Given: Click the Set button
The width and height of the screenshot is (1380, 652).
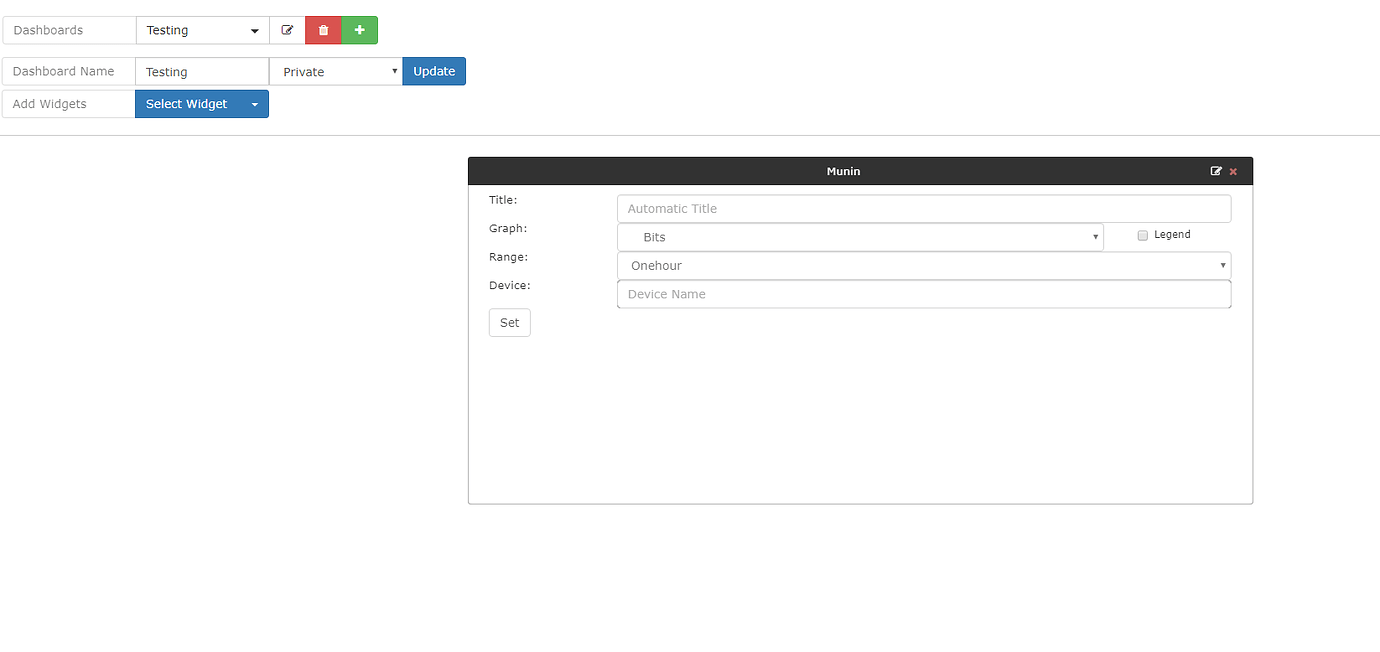Looking at the screenshot, I should 510,322.
